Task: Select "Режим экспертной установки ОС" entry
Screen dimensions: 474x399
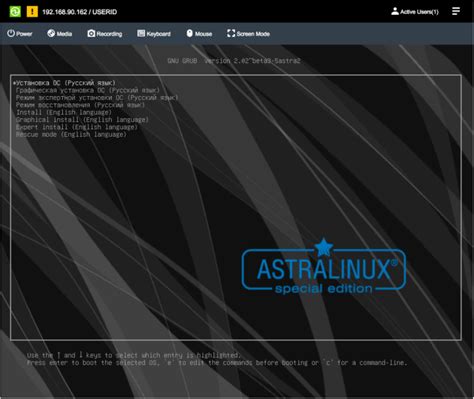Action: click(97, 98)
